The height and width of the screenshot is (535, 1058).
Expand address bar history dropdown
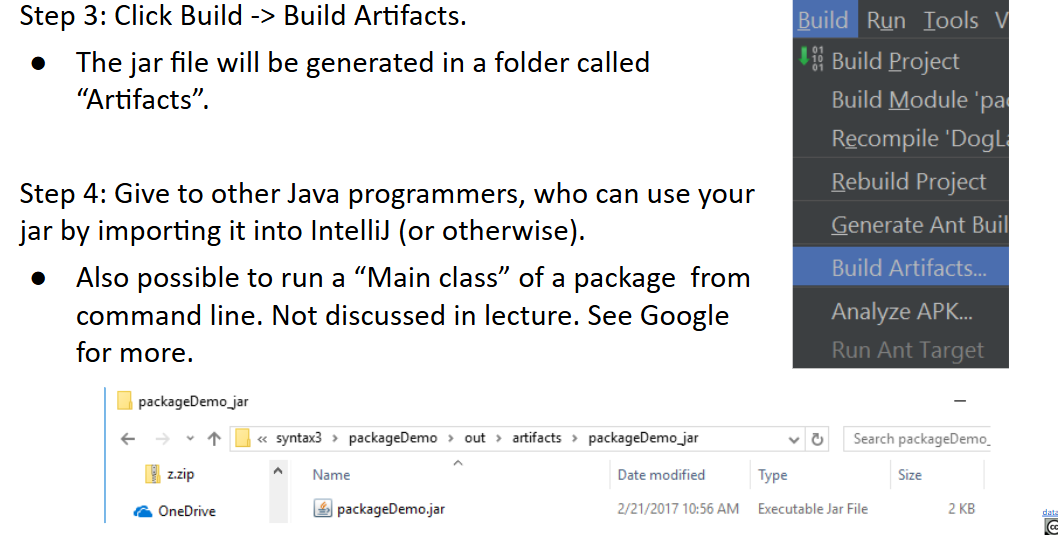(794, 439)
